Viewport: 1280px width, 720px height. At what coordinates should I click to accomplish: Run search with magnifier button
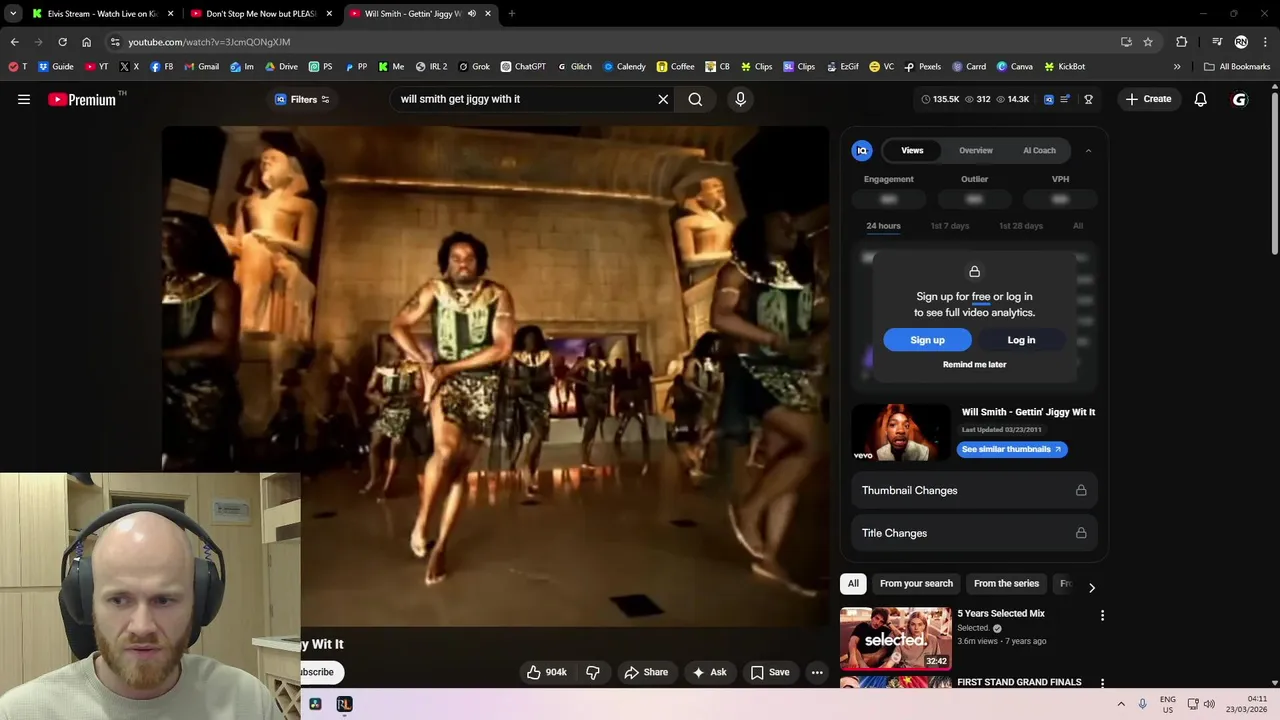[x=695, y=99]
